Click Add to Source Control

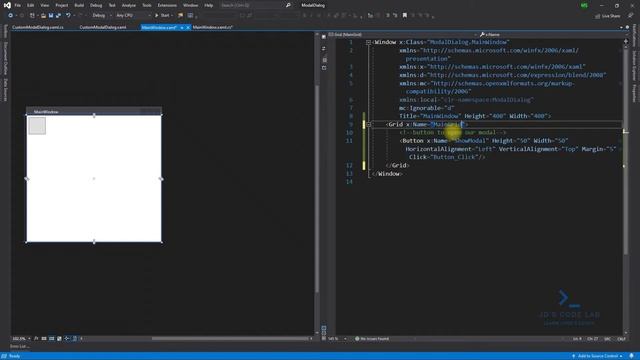coord(598,356)
